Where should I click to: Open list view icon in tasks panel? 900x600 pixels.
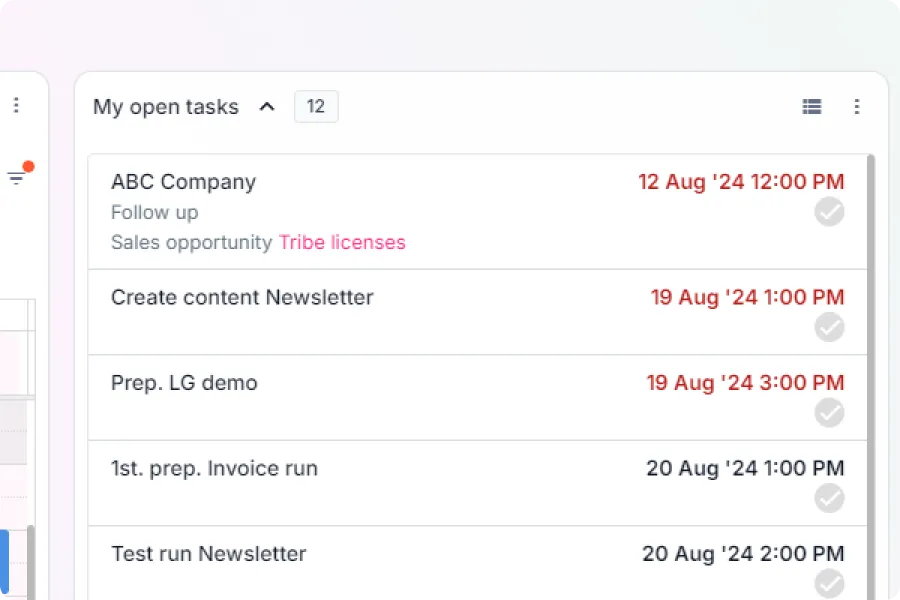coord(812,107)
